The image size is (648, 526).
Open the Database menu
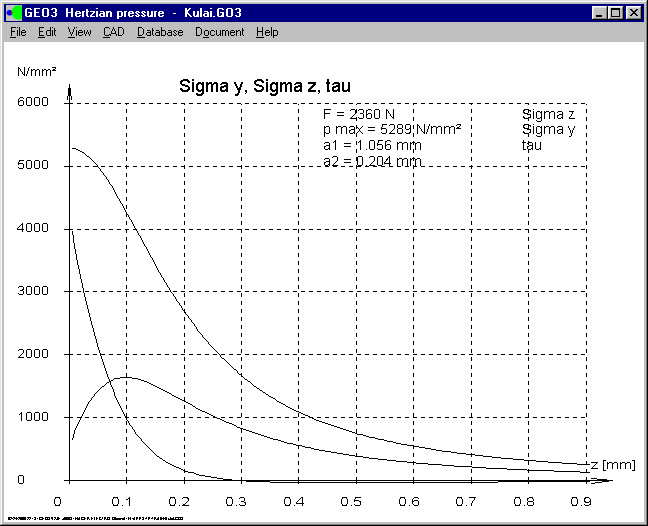tap(160, 32)
